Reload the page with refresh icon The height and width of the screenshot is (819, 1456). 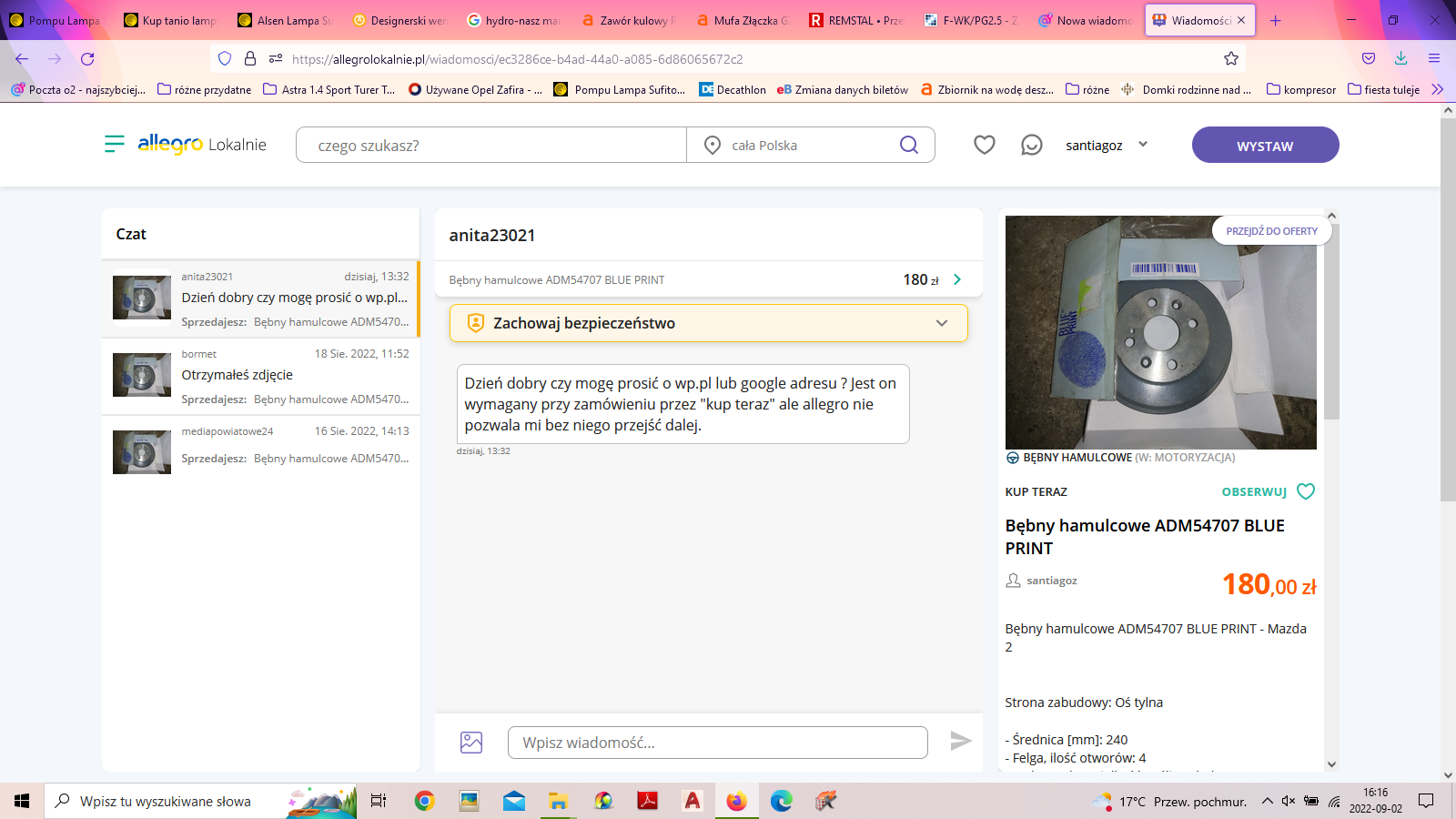pyautogui.click(x=87, y=58)
